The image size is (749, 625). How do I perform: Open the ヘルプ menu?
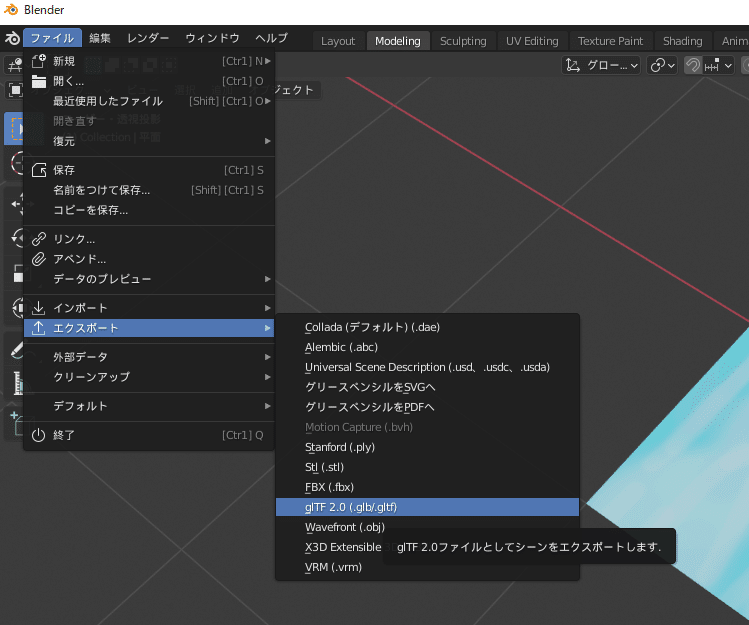(272, 38)
